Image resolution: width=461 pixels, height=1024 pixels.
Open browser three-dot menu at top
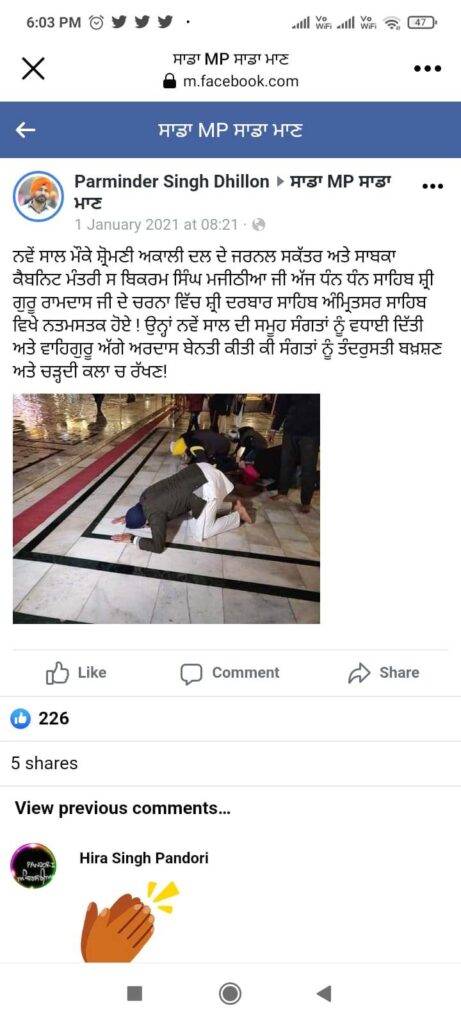[x=428, y=69]
